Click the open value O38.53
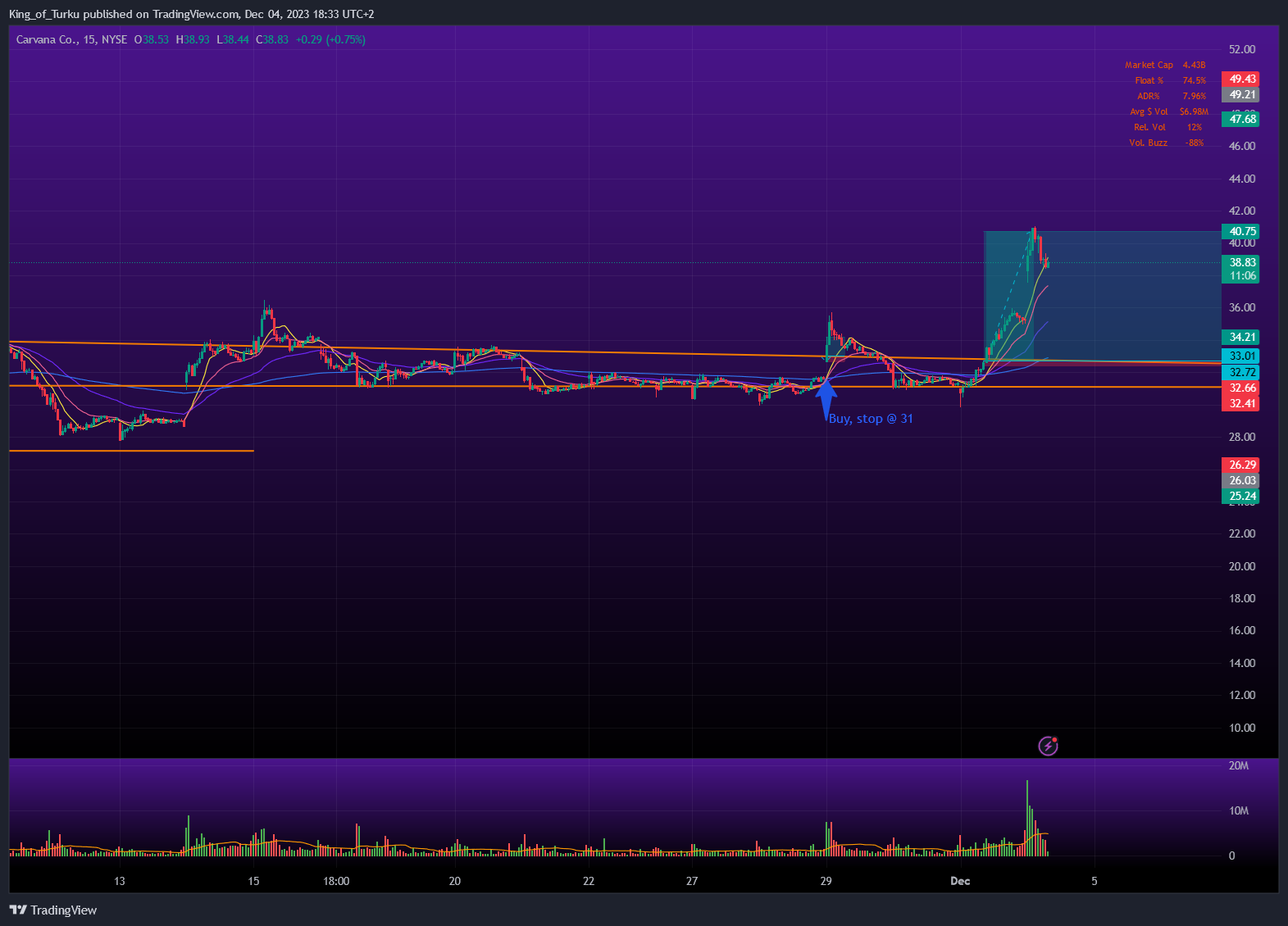This screenshot has width=1288, height=926. [x=152, y=39]
